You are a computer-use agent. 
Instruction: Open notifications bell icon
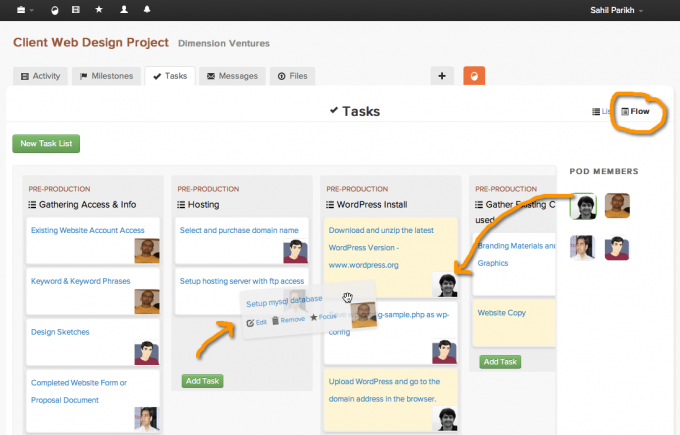(x=147, y=9)
